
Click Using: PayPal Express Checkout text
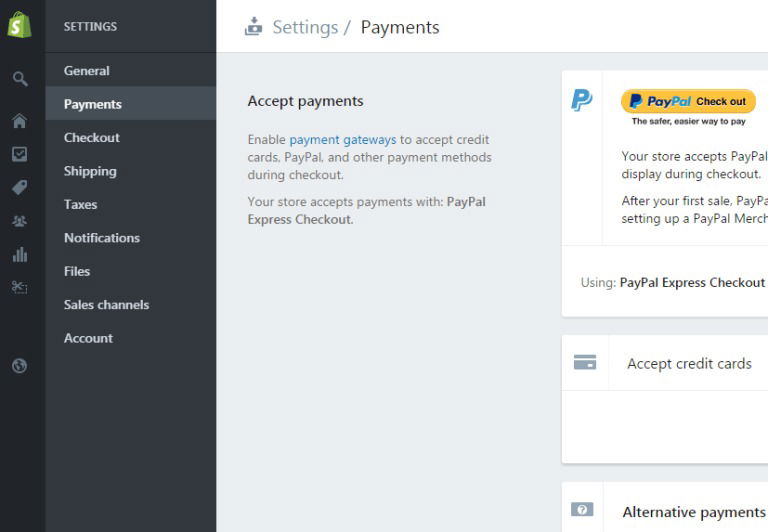672,283
